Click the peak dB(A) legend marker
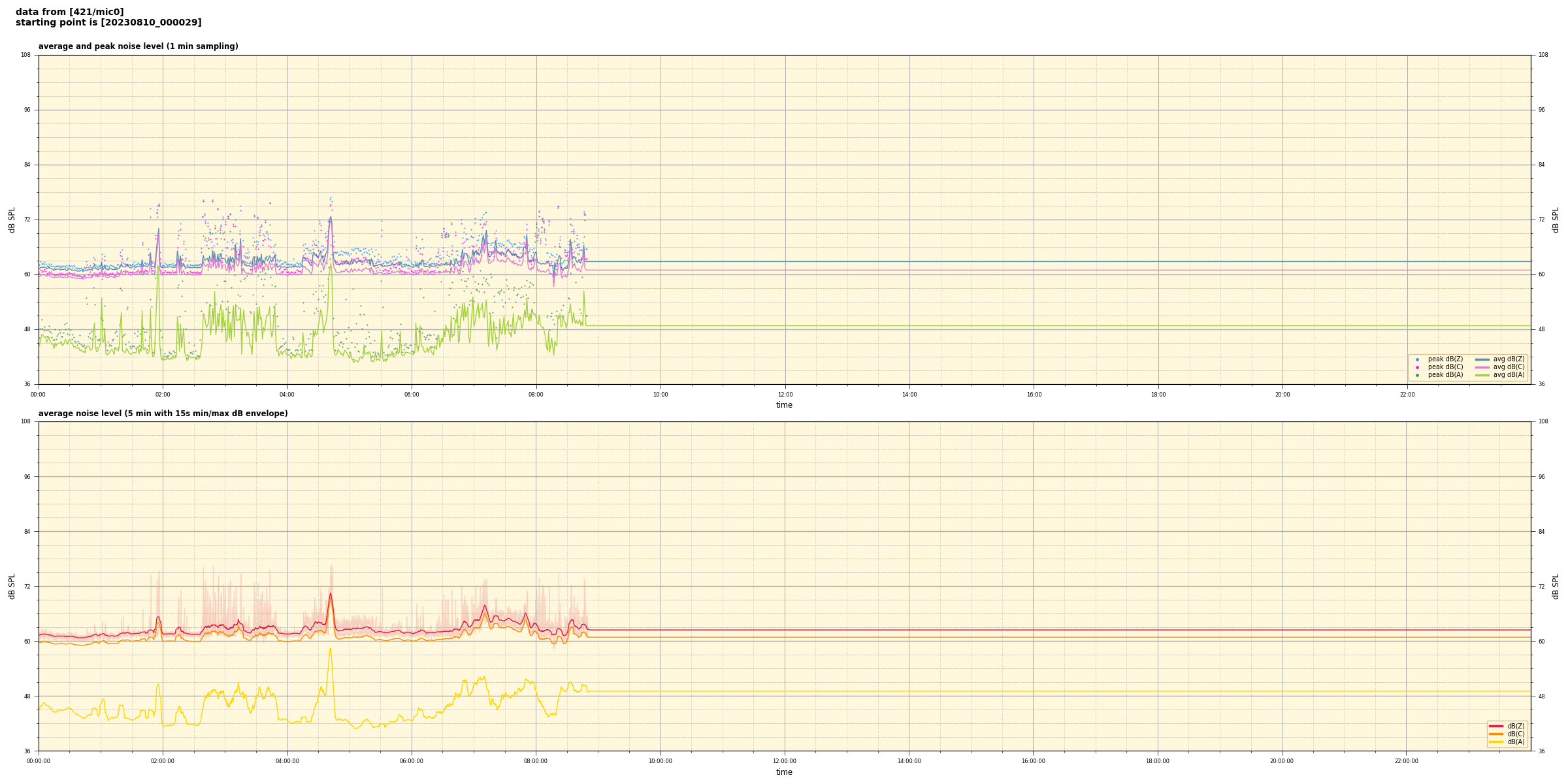This screenshot has height=784, width=1568. tap(1417, 375)
